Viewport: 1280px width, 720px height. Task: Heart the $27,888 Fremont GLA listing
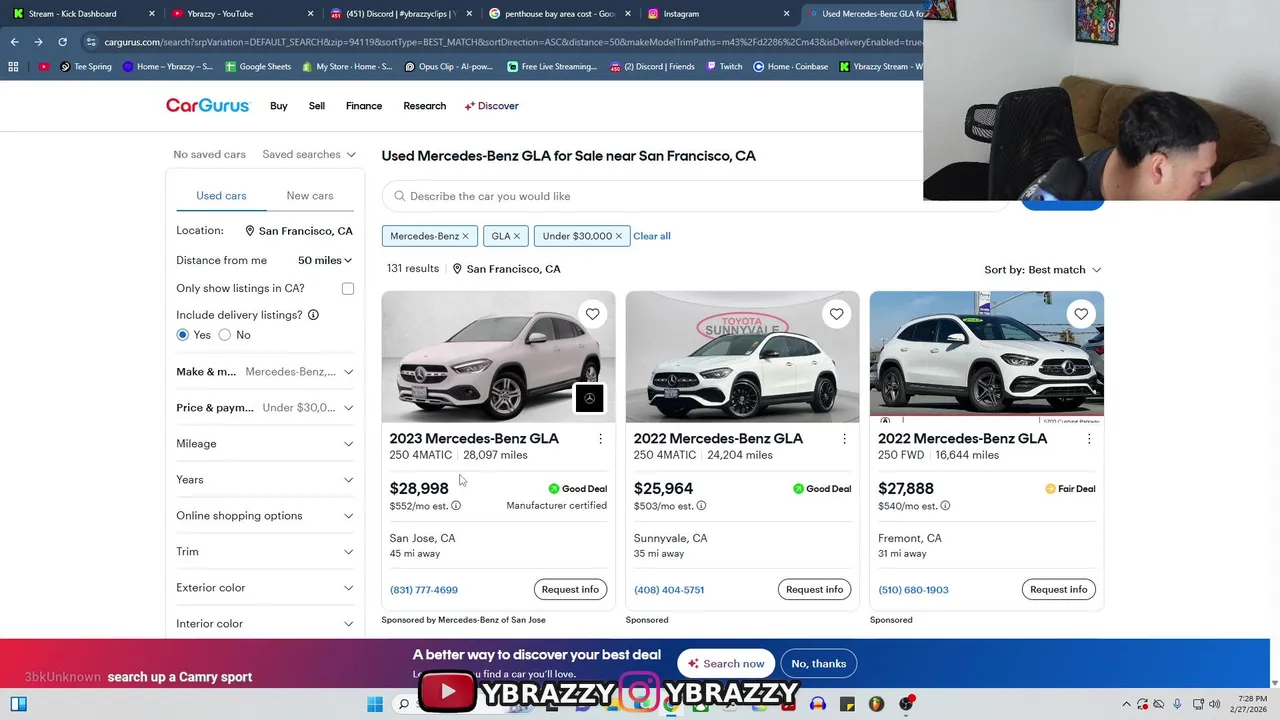[x=1081, y=314]
